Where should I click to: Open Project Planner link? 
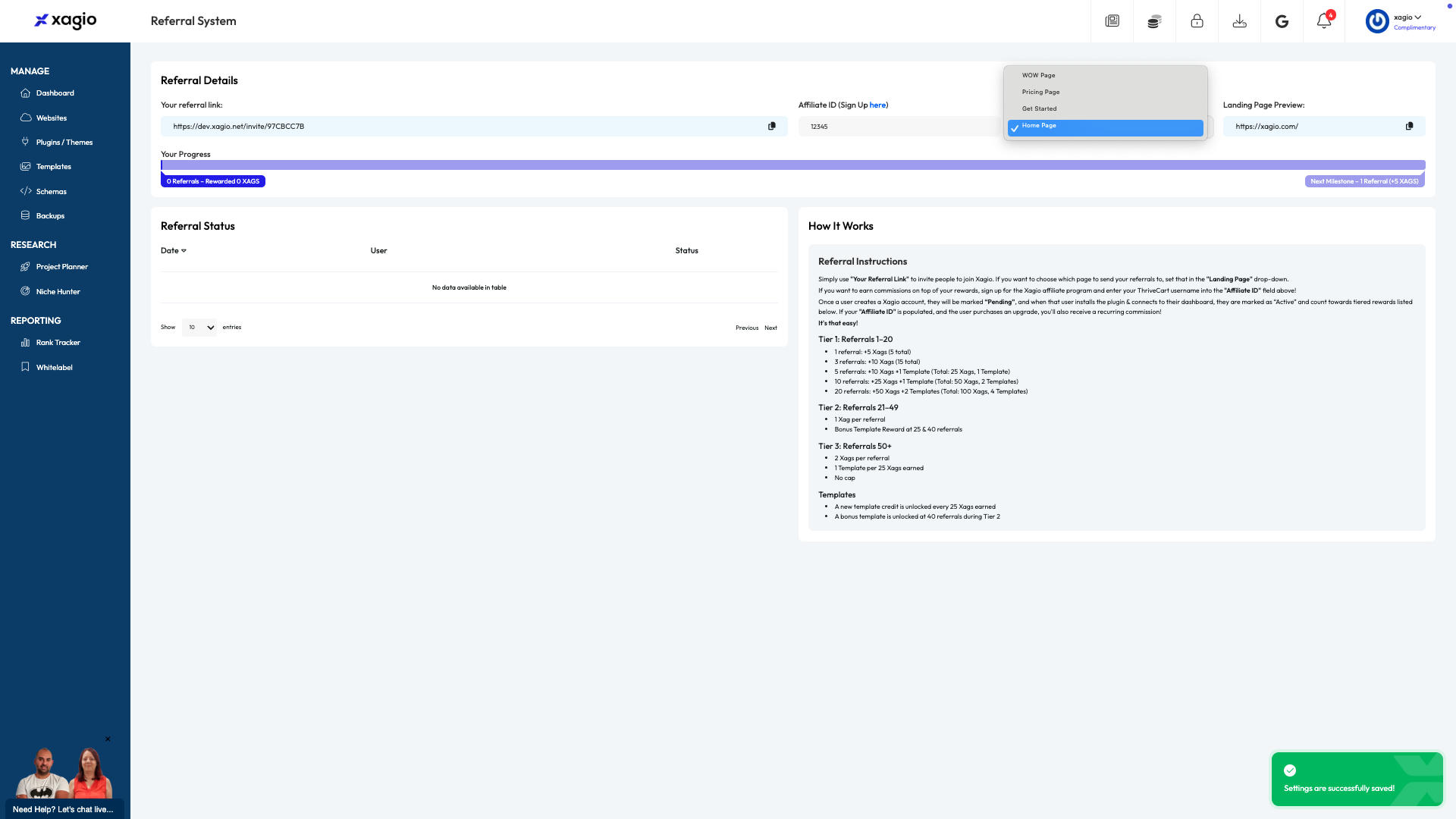(62, 267)
